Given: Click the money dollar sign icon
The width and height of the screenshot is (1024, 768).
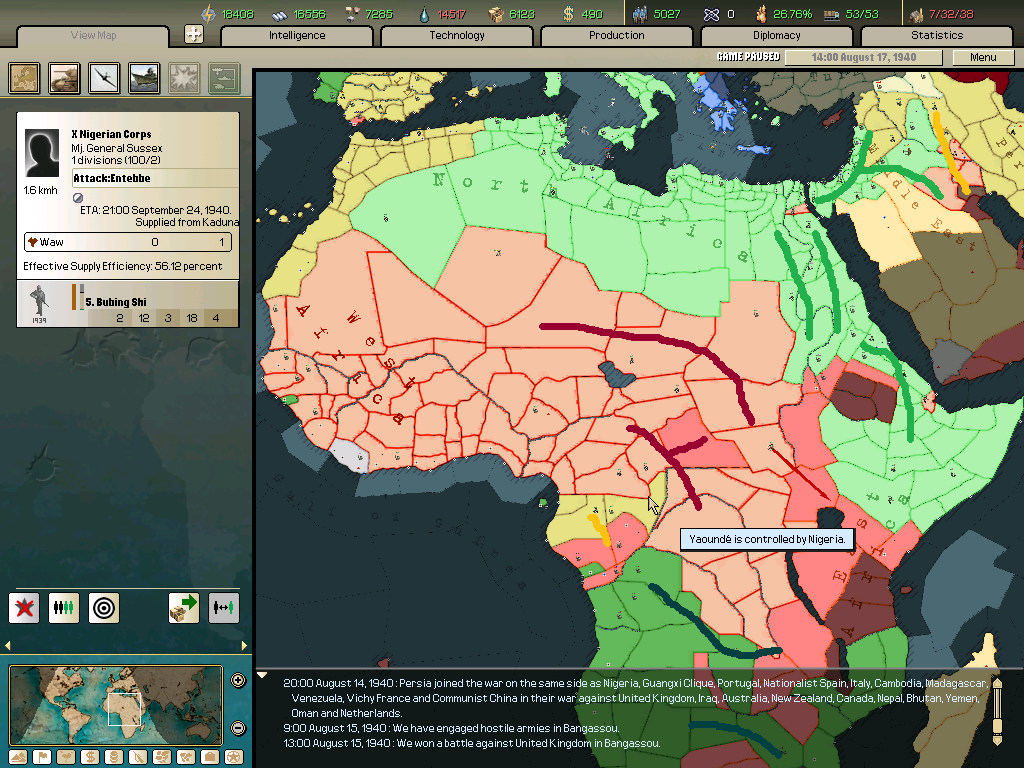Looking at the screenshot, I should coord(568,14).
